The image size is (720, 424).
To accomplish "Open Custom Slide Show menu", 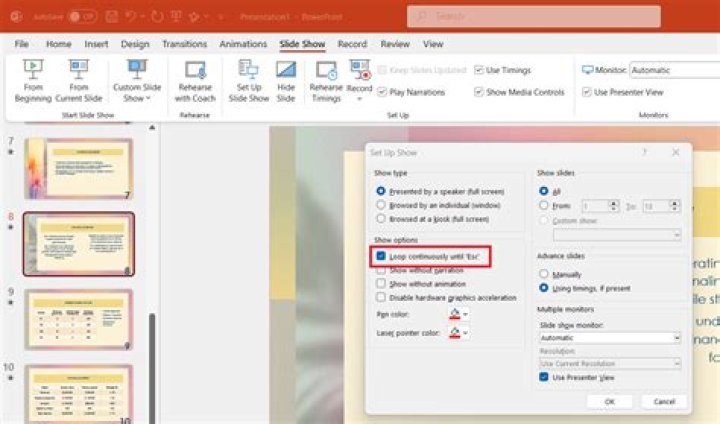I will 137,81.
